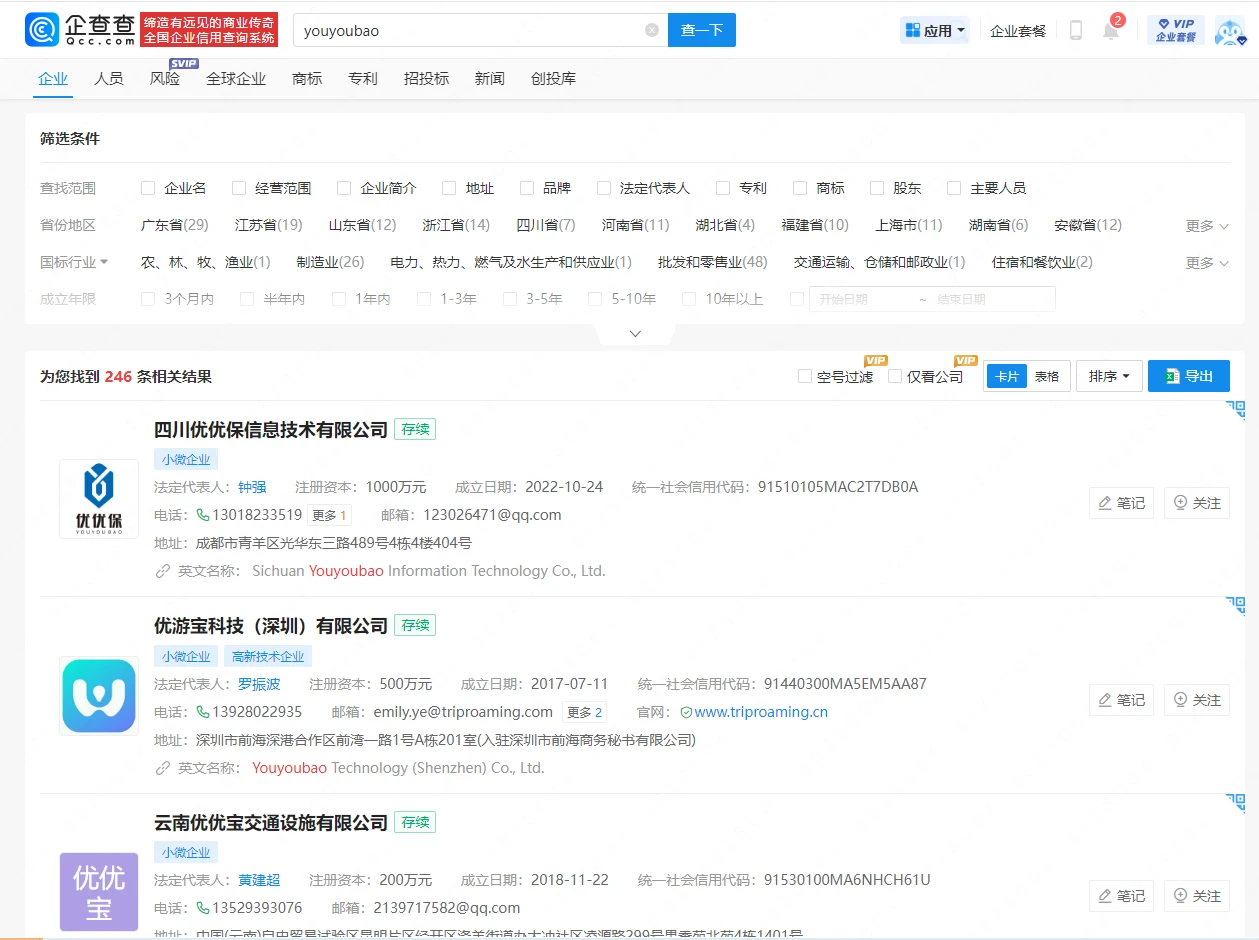
Task: Open the notification bell icon
Action: (1111, 30)
